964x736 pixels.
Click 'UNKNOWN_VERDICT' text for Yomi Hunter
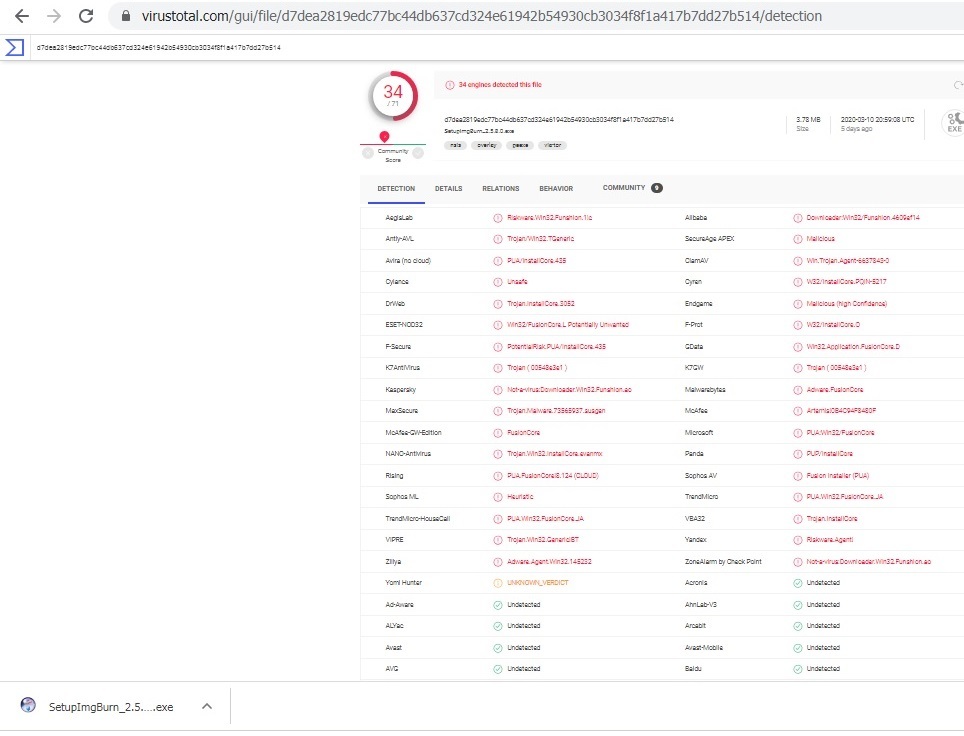coord(537,583)
